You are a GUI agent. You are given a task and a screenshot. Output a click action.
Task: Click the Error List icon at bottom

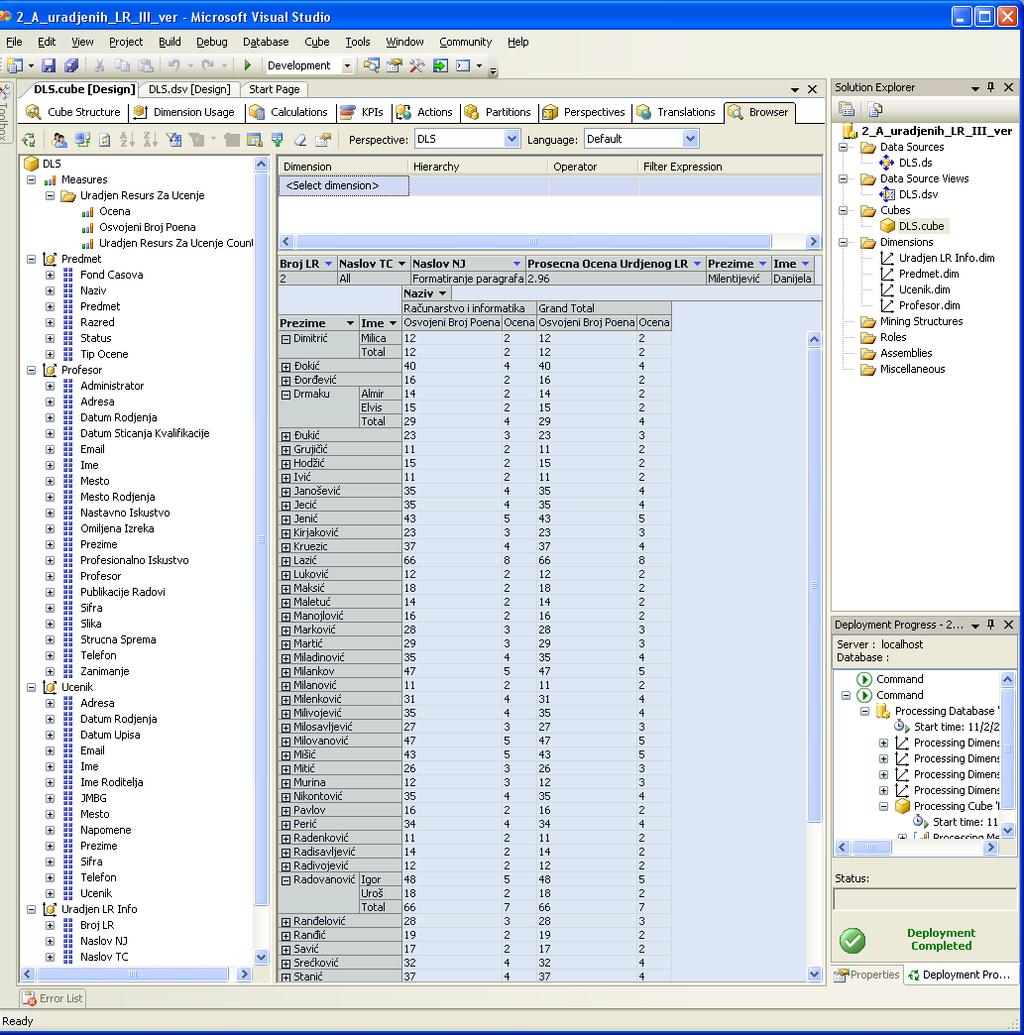coord(28,998)
